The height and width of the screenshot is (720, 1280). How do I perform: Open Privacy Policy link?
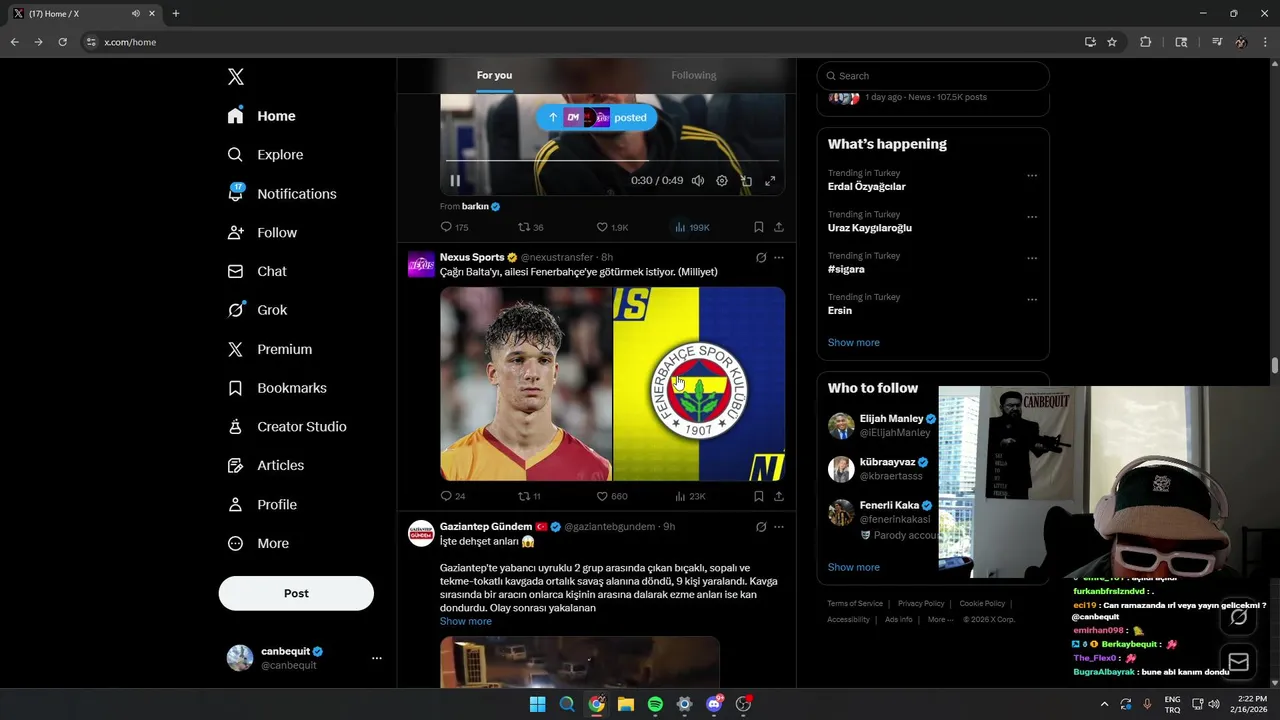click(x=921, y=604)
